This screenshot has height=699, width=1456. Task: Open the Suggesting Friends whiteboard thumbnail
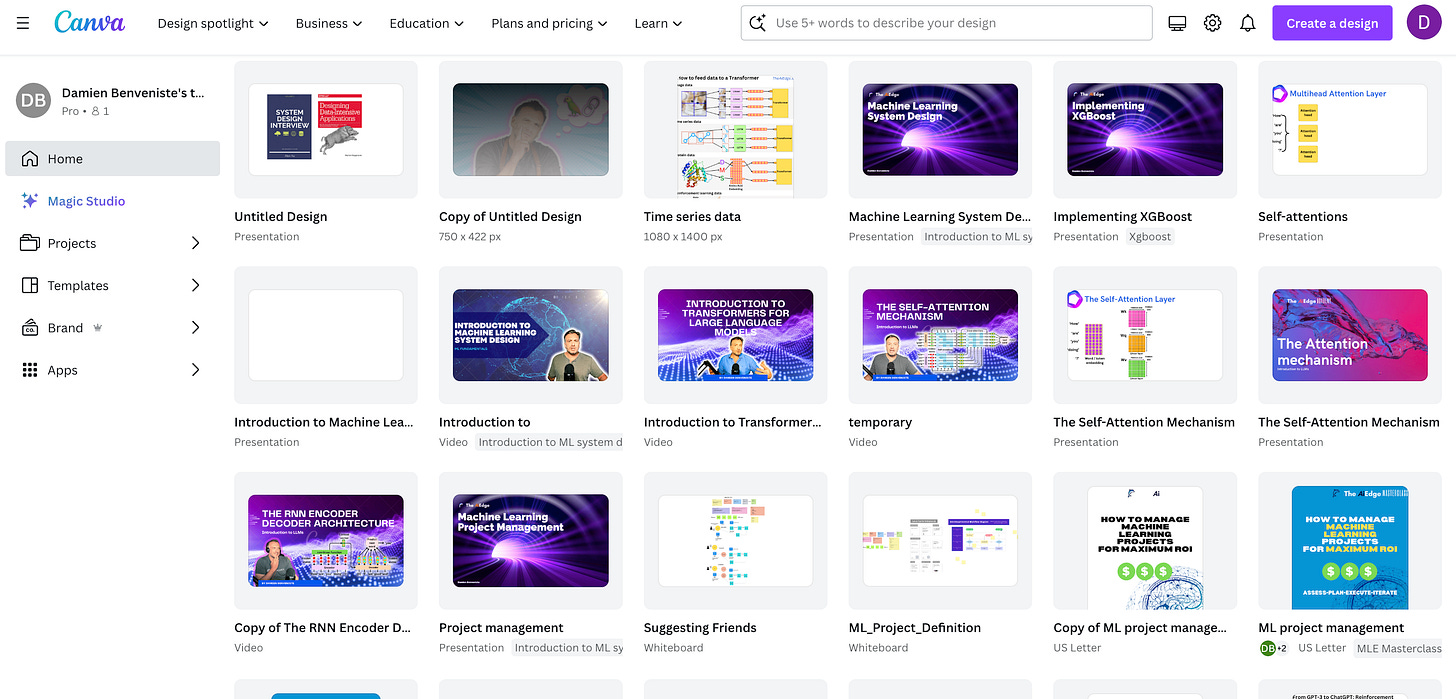(x=735, y=541)
